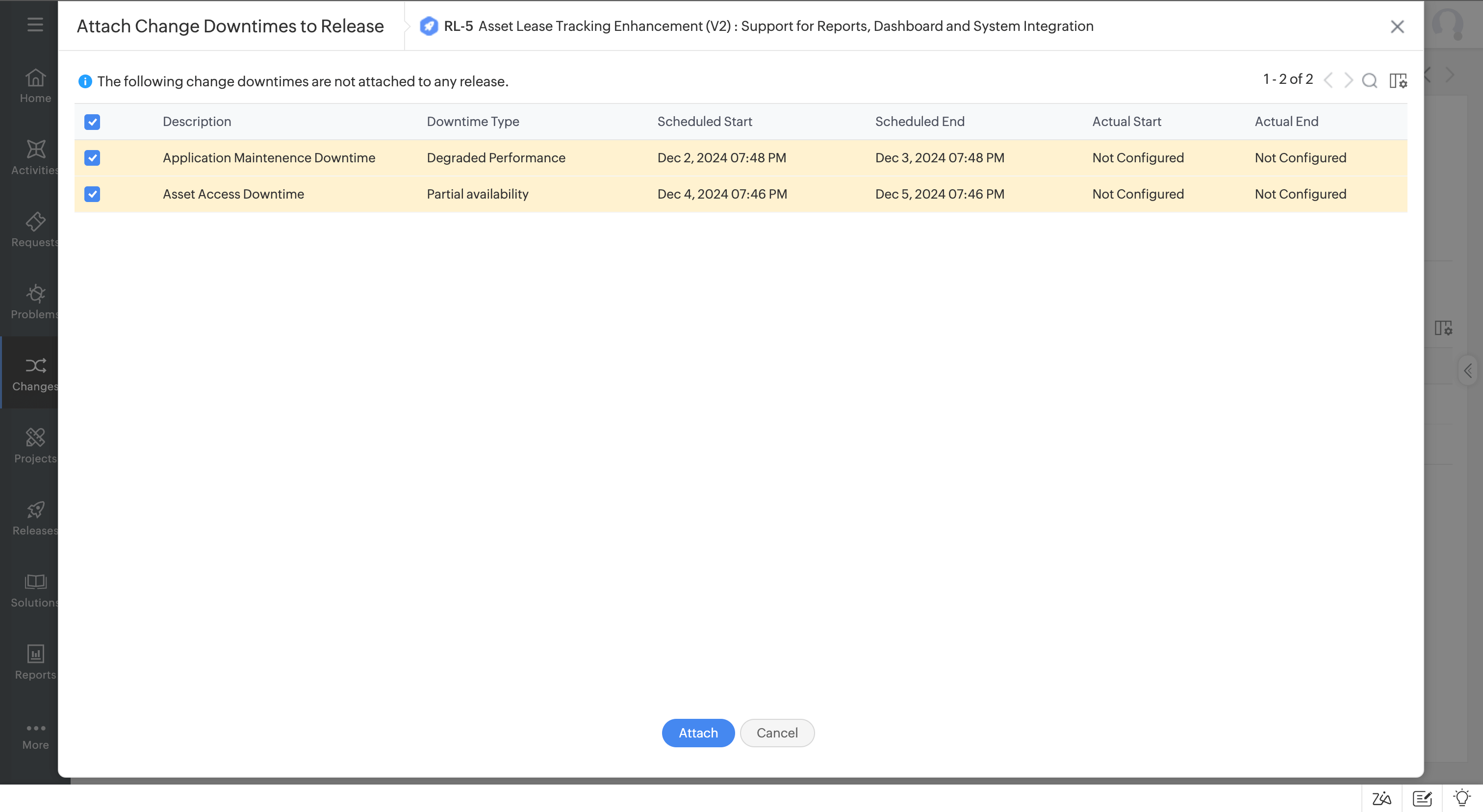
Task: Click the ZIA assistant icon
Action: pos(1381,798)
